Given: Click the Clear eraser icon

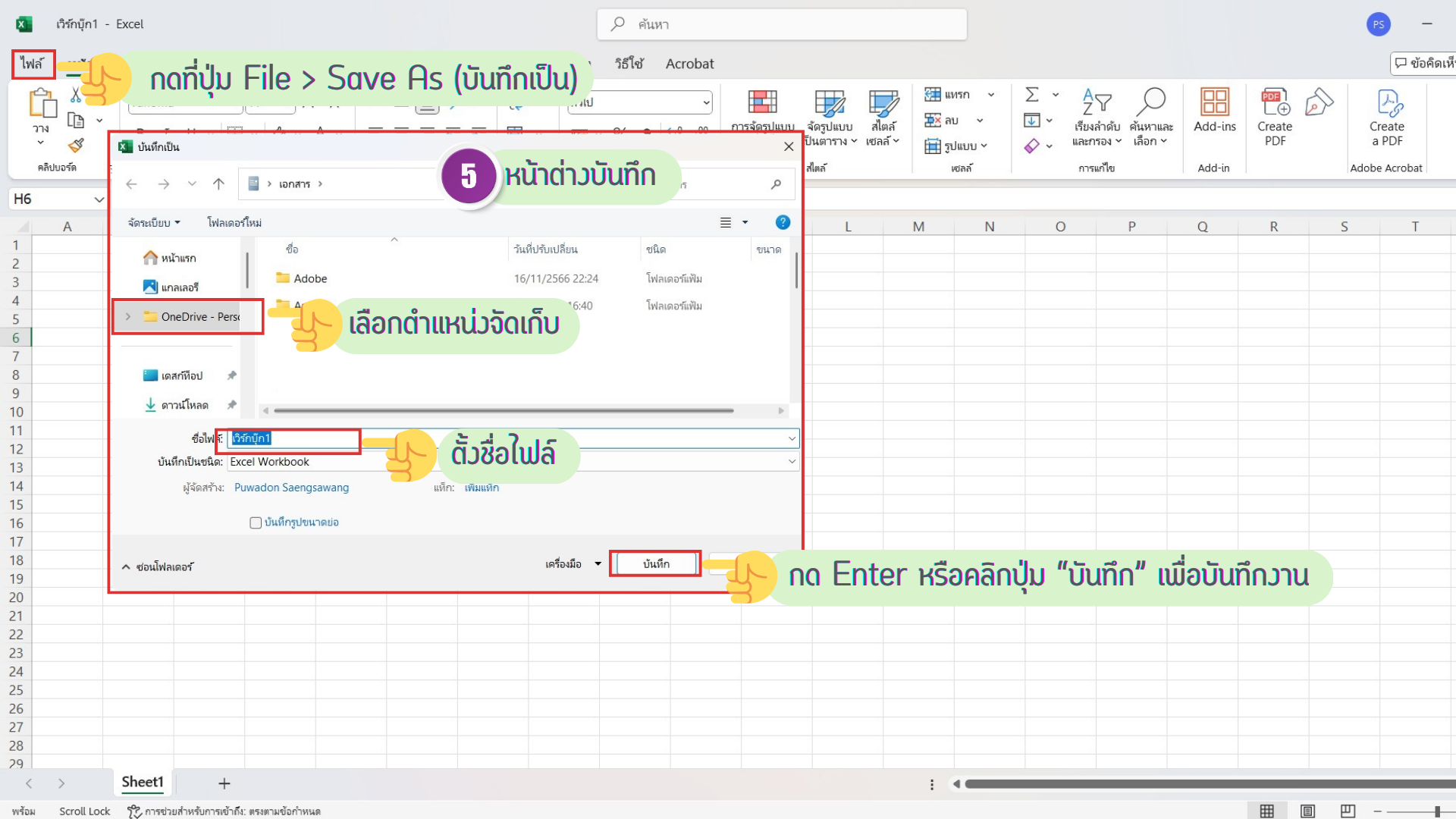Looking at the screenshot, I should [x=1032, y=146].
